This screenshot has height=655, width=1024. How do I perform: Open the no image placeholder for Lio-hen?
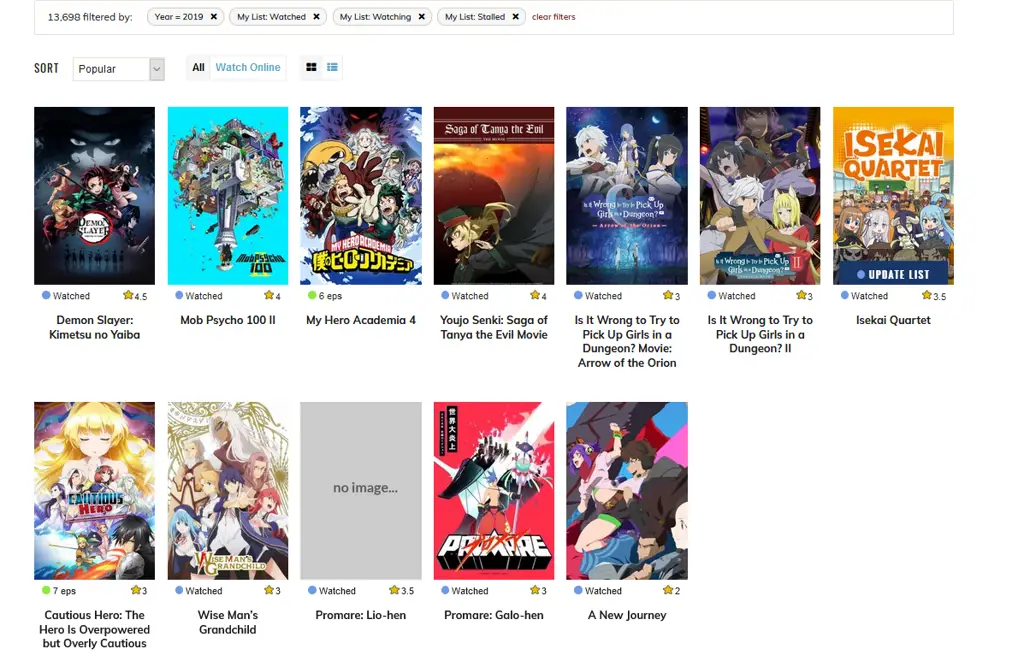tap(361, 491)
